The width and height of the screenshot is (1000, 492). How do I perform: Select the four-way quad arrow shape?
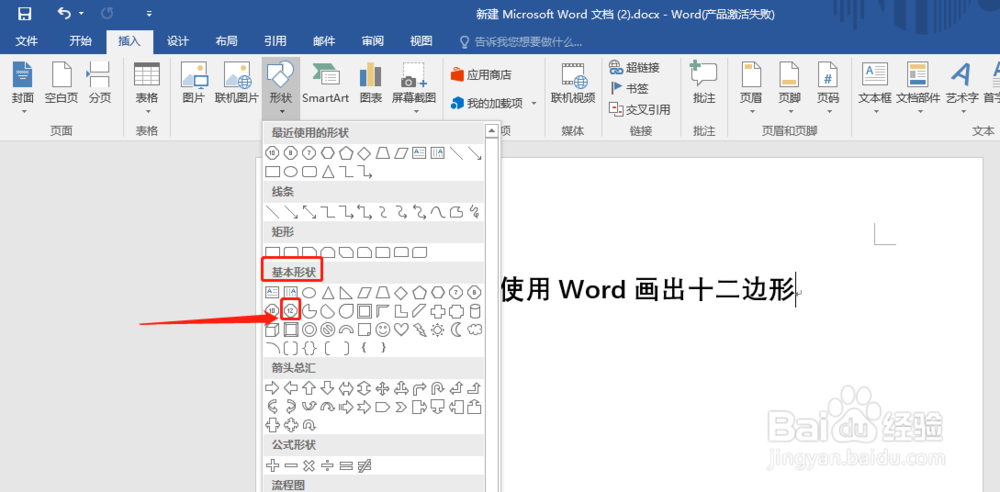point(383,387)
